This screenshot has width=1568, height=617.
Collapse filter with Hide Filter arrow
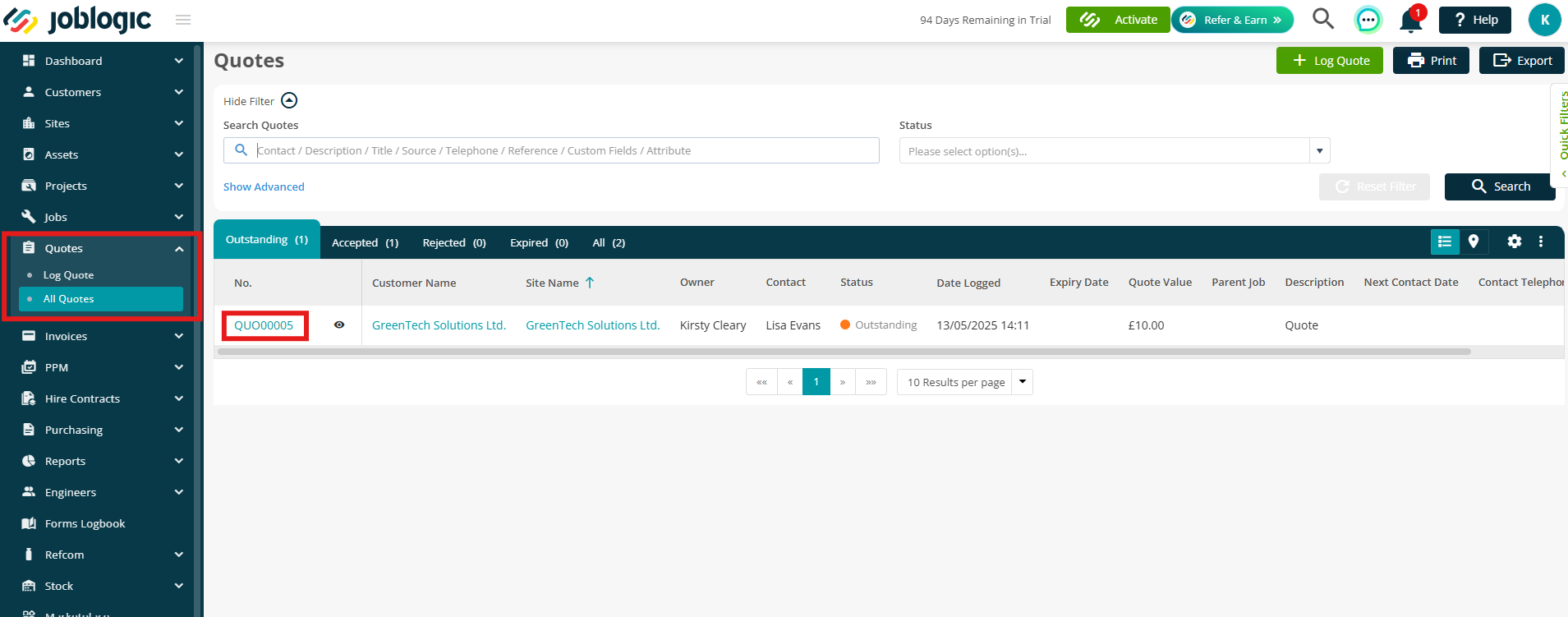[x=289, y=100]
